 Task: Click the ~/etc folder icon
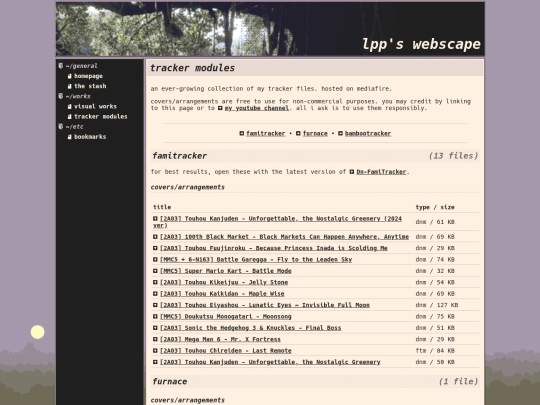(61, 126)
